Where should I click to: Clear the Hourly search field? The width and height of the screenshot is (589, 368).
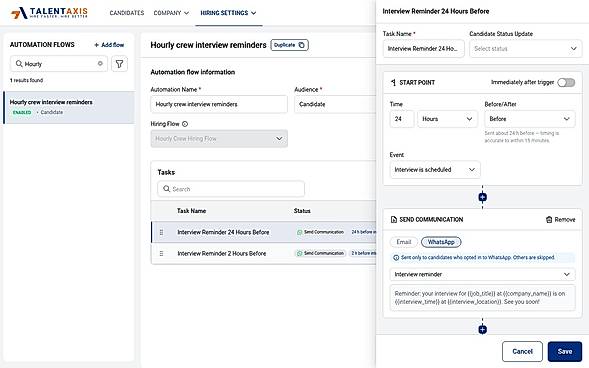point(100,63)
